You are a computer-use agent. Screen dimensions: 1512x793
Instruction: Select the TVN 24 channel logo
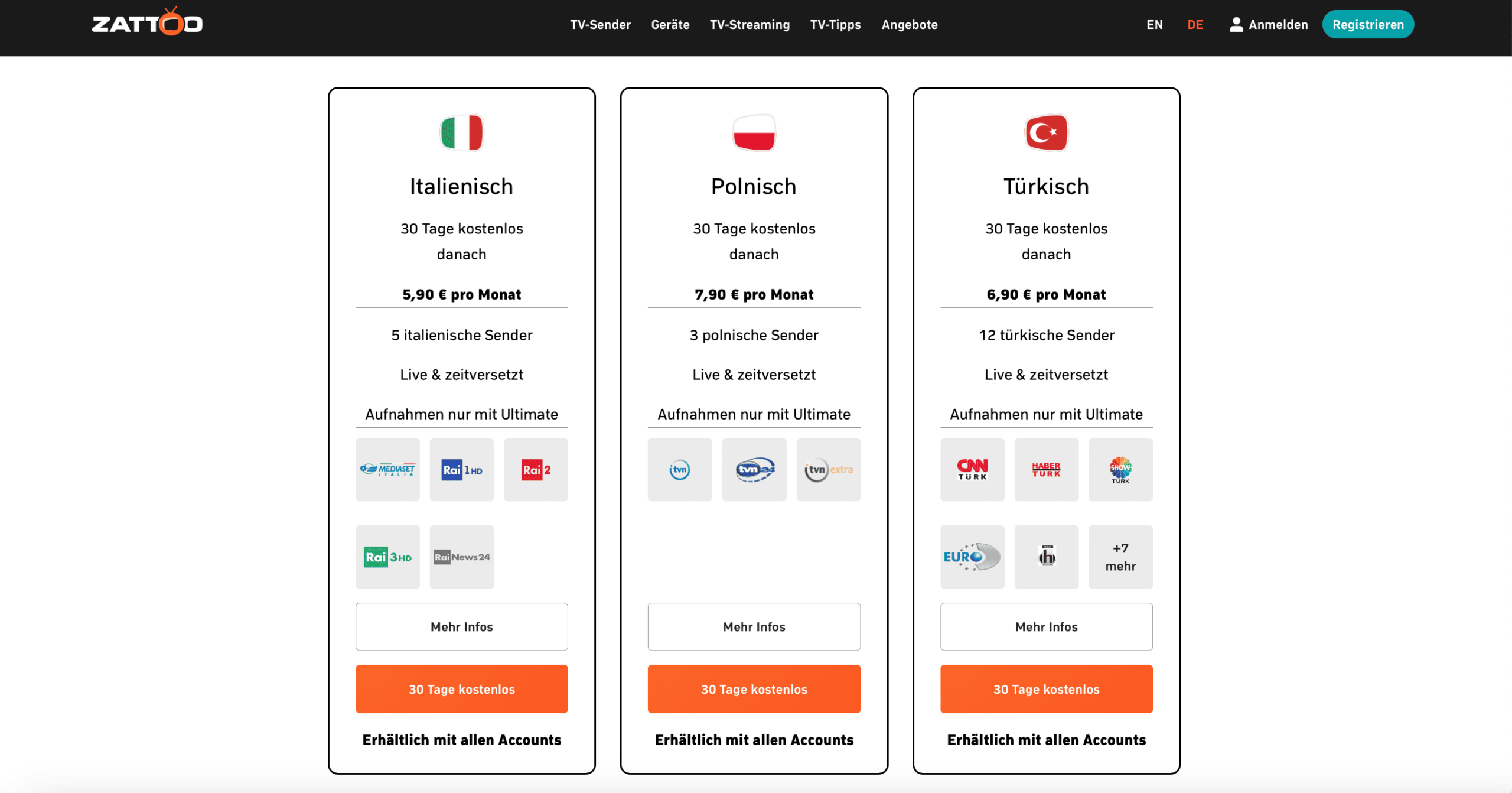pyautogui.click(x=754, y=470)
